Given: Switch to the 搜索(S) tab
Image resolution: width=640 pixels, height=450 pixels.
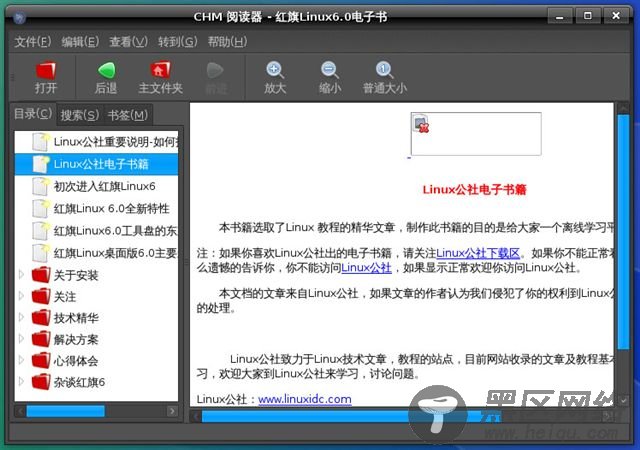Looking at the screenshot, I should pos(80,115).
